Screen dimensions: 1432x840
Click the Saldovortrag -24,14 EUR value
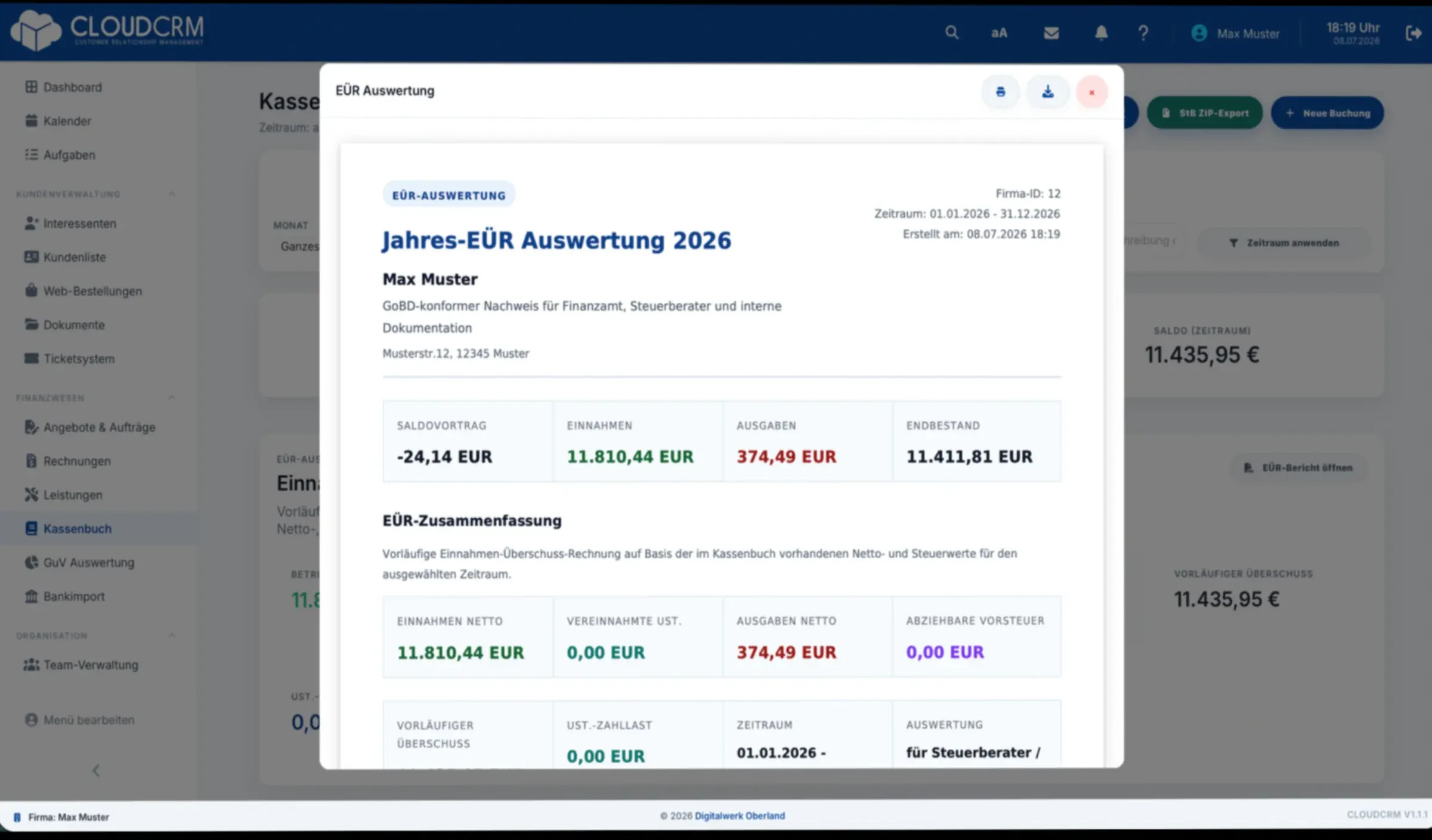coord(444,457)
